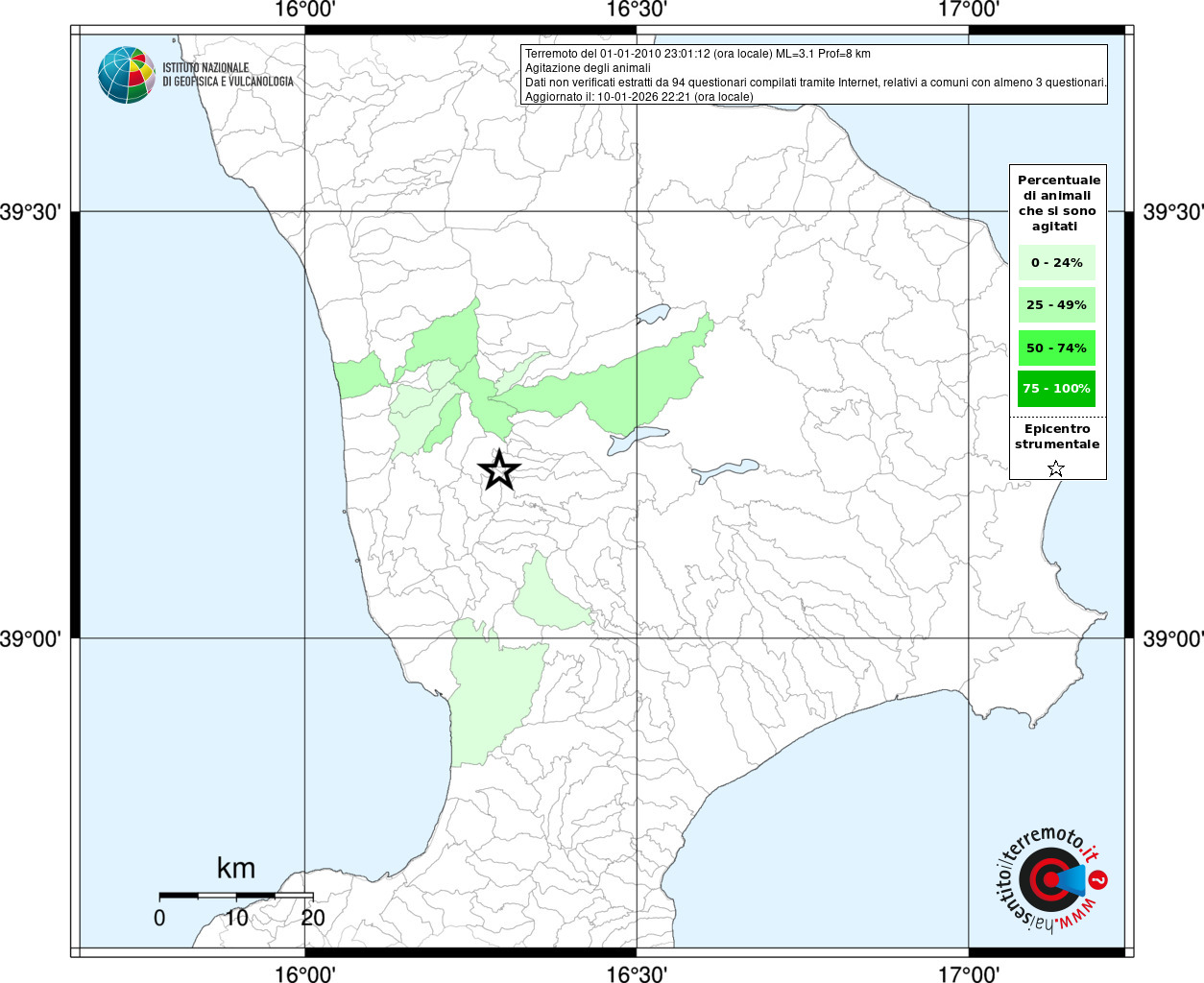Click the top 17°00' longitude label
The width and height of the screenshot is (1204, 983).
pyautogui.click(x=970, y=10)
